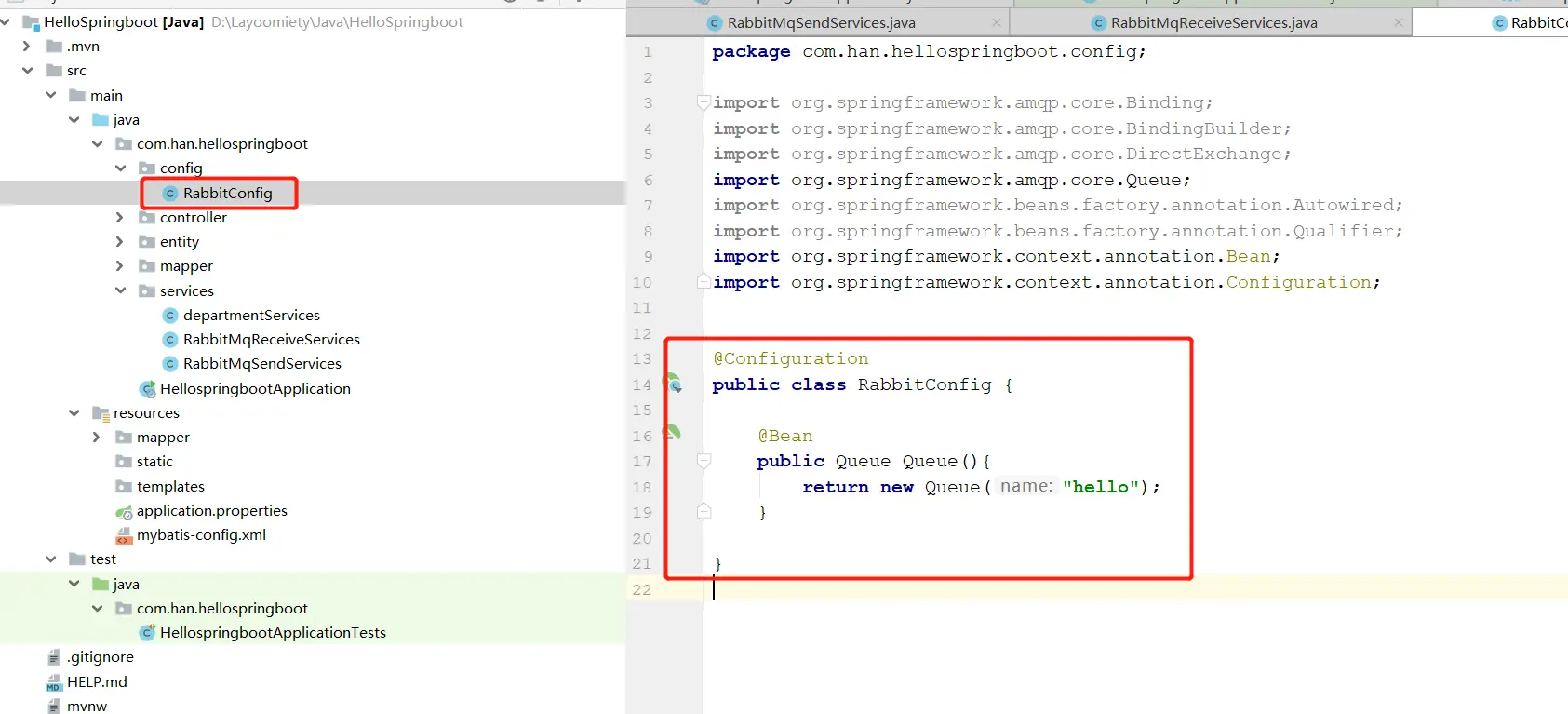This screenshot has height=714, width=1568.
Task: Click the RabbitMqSendServices class icon in tree
Action: (169, 364)
